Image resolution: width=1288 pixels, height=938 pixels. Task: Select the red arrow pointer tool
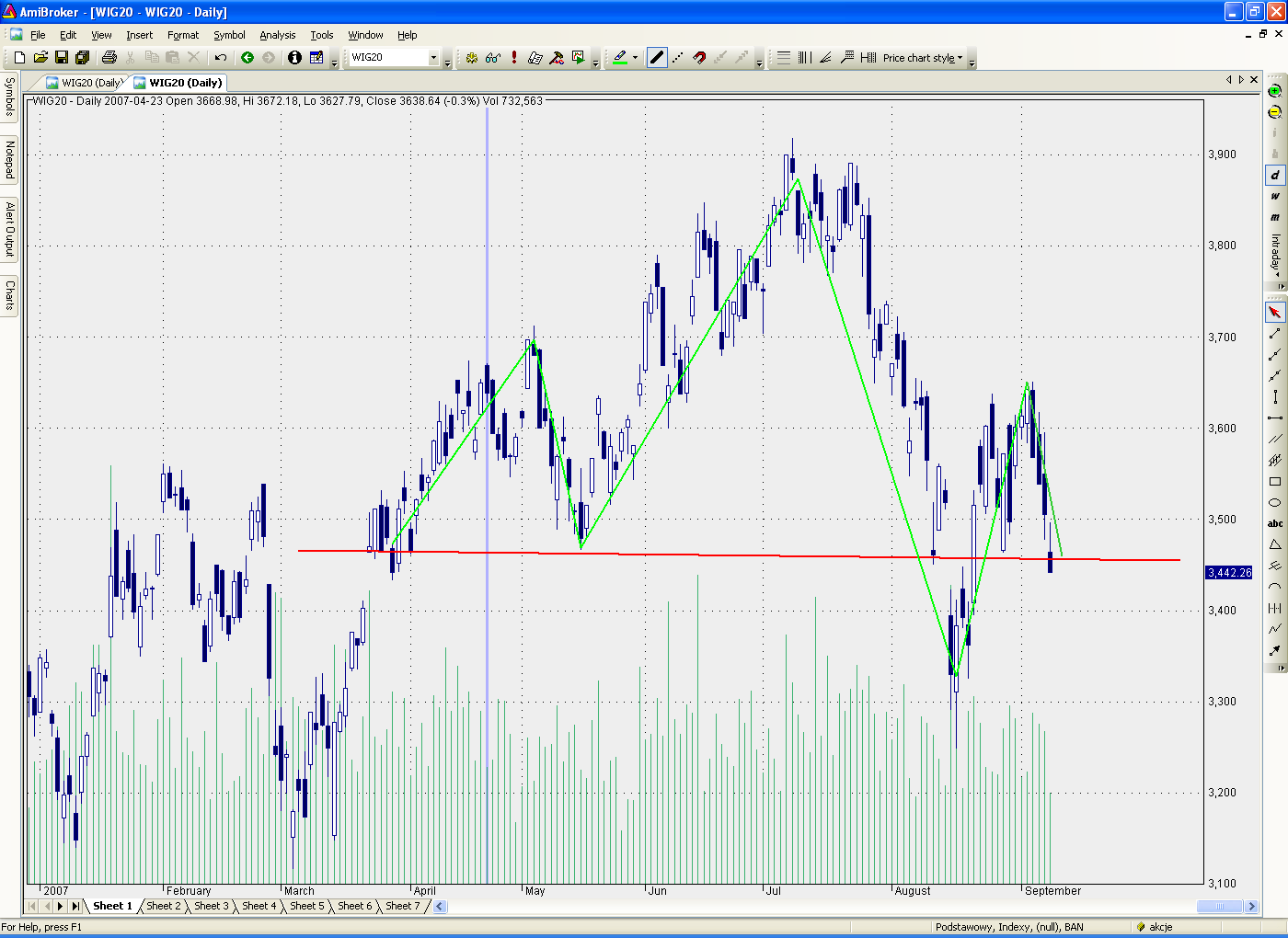pyautogui.click(x=1275, y=313)
